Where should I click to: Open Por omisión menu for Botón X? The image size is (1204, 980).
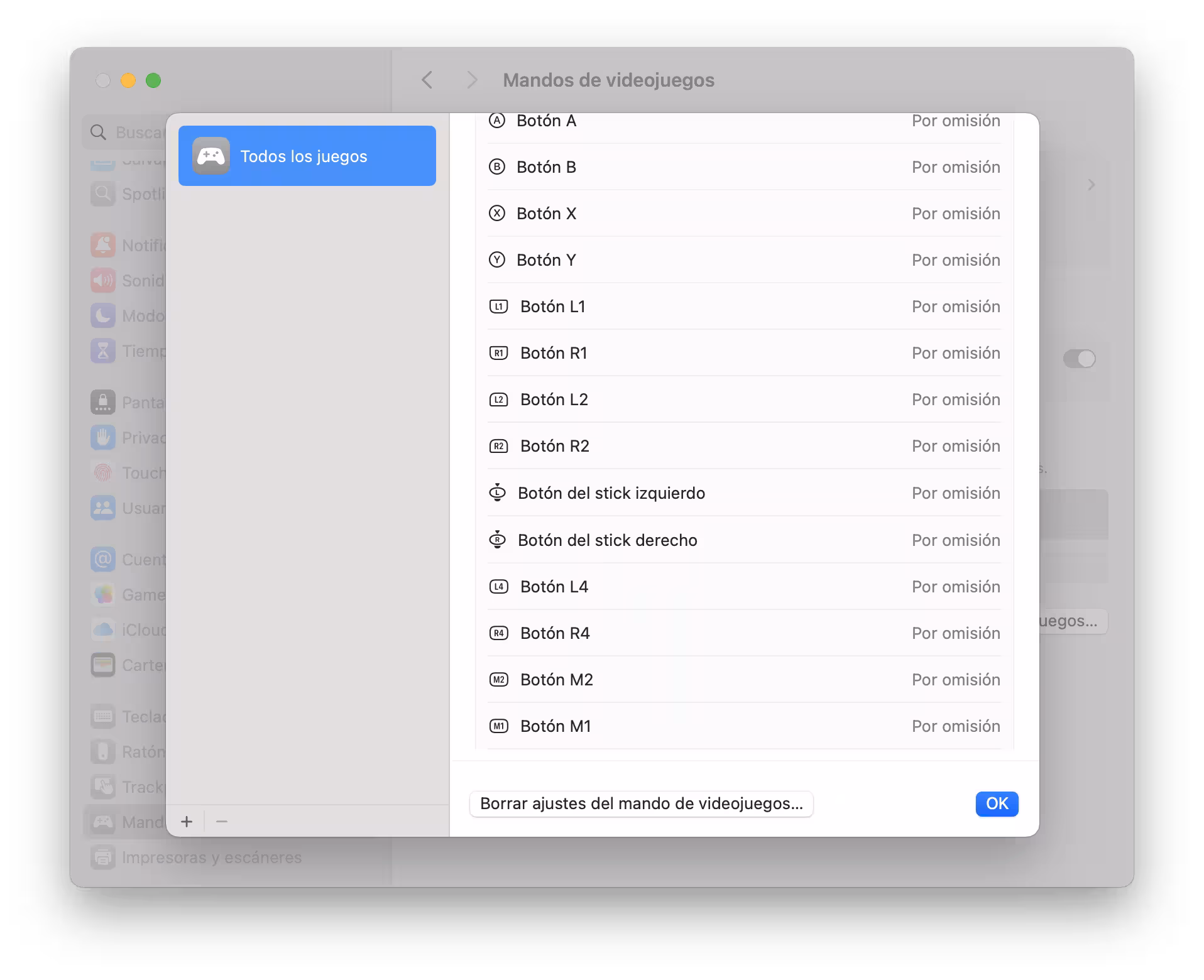(956, 214)
